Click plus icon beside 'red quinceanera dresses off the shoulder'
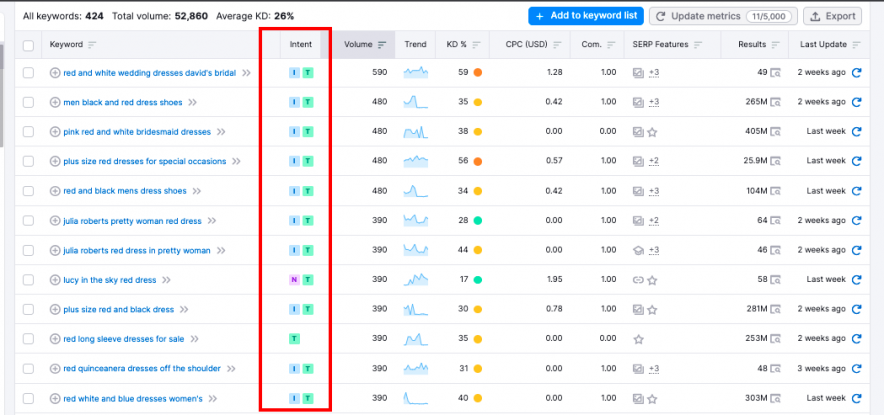Image resolution: width=884 pixels, height=415 pixels. pyautogui.click(x=55, y=369)
